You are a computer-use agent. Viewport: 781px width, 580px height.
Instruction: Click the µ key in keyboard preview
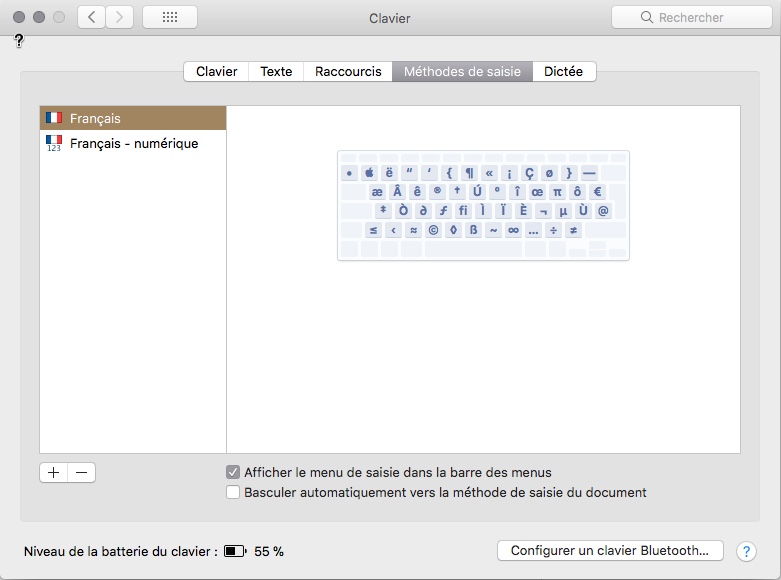coord(563,211)
